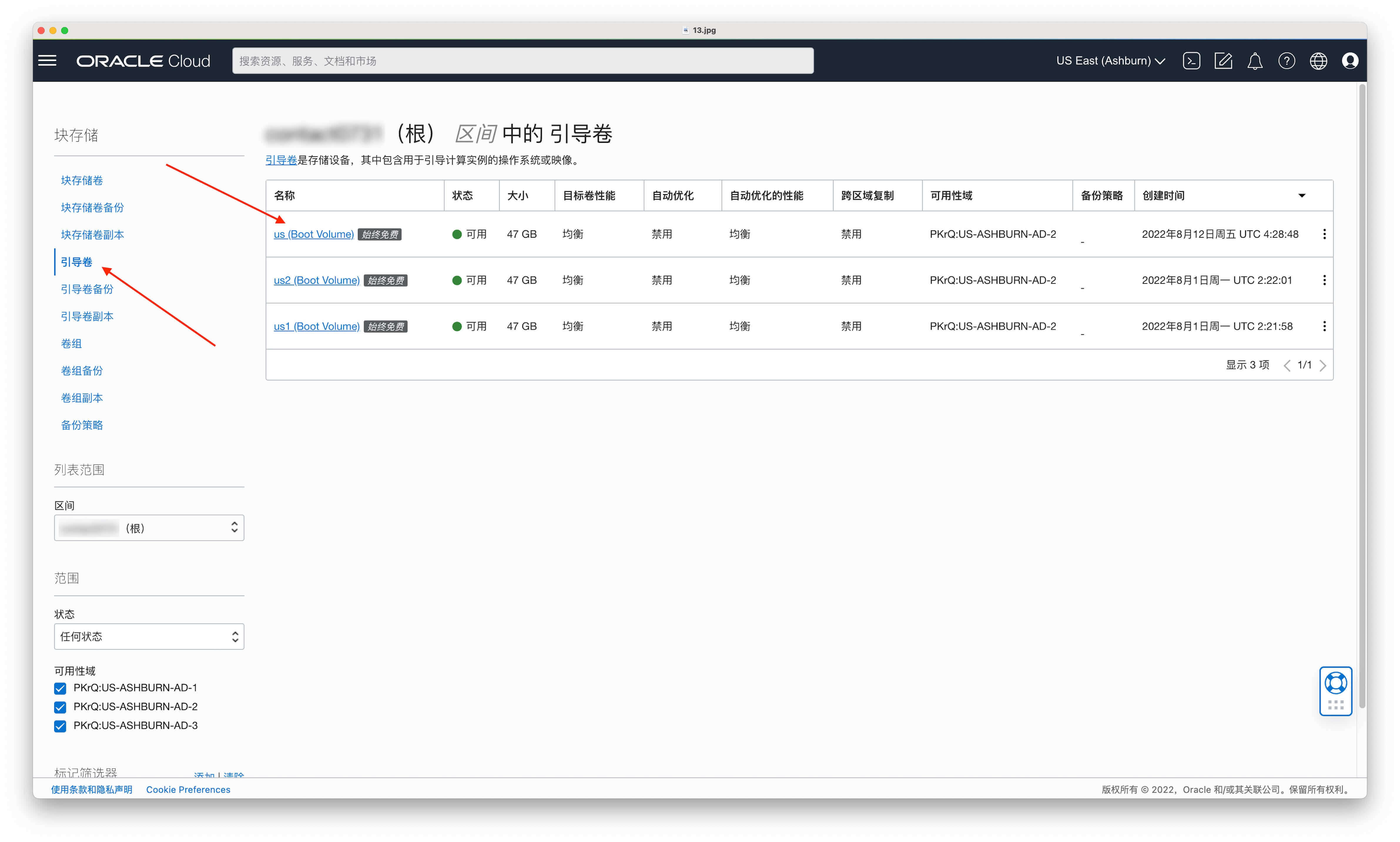Open the 区间 compartment dropdown
This screenshot has width=1400, height=842.
149,528
